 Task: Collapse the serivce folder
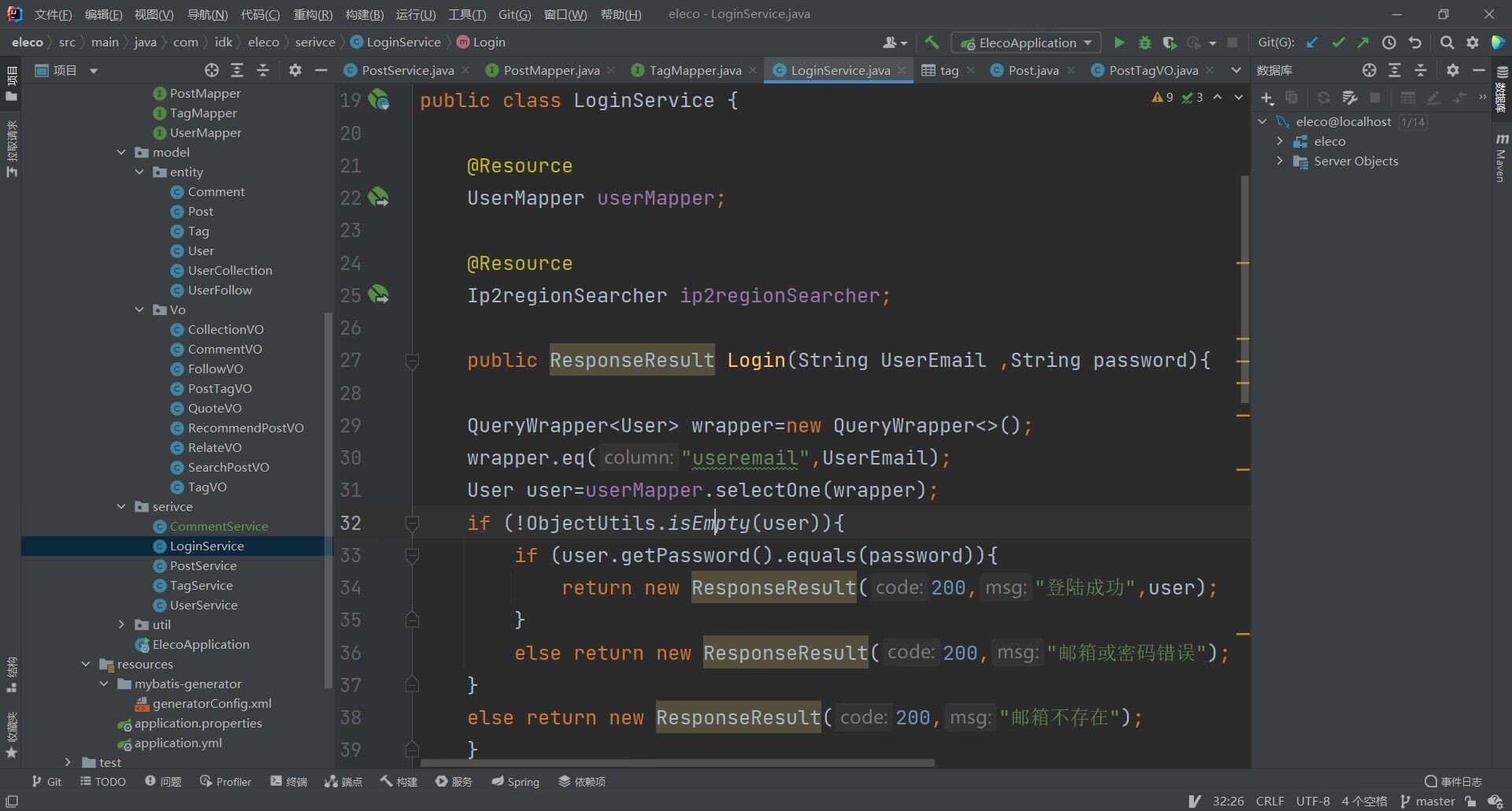[121, 506]
